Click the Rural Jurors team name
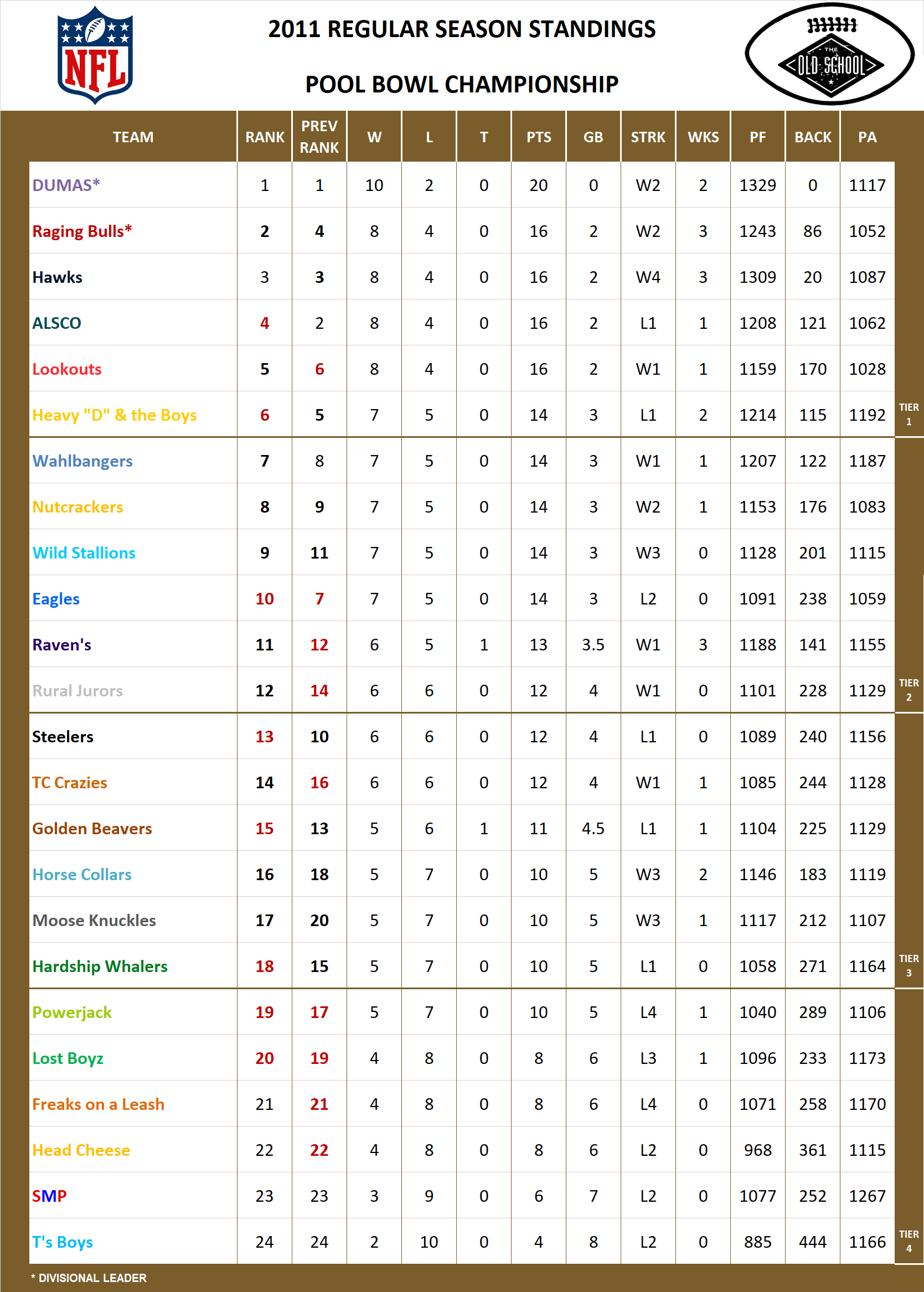 pyautogui.click(x=78, y=690)
